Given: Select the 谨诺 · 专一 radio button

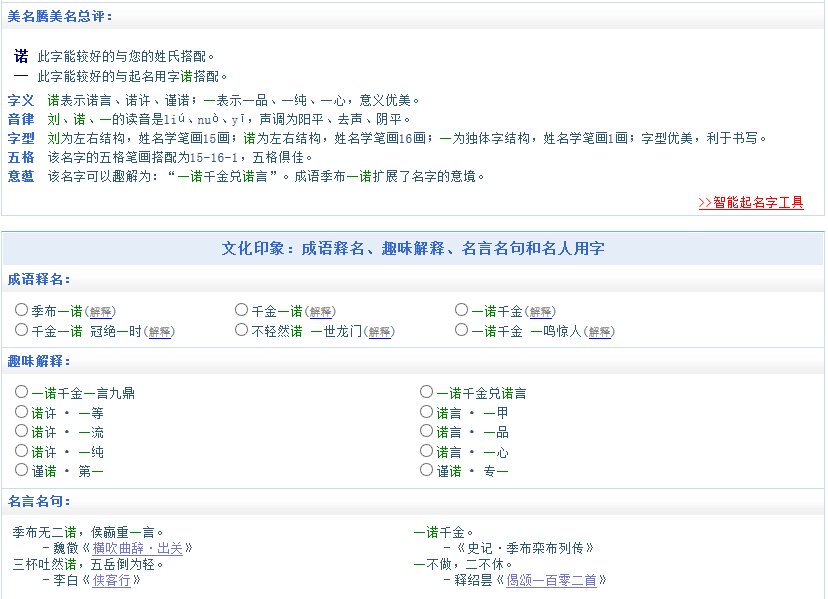Looking at the screenshot, I should tap(427, 469).
